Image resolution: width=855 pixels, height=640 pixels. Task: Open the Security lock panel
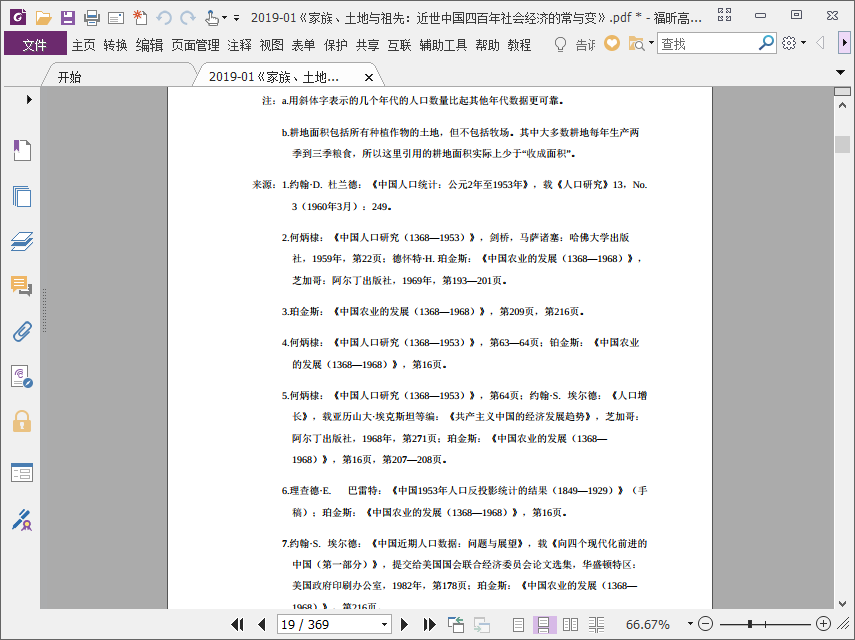click(x=22, y=421)
